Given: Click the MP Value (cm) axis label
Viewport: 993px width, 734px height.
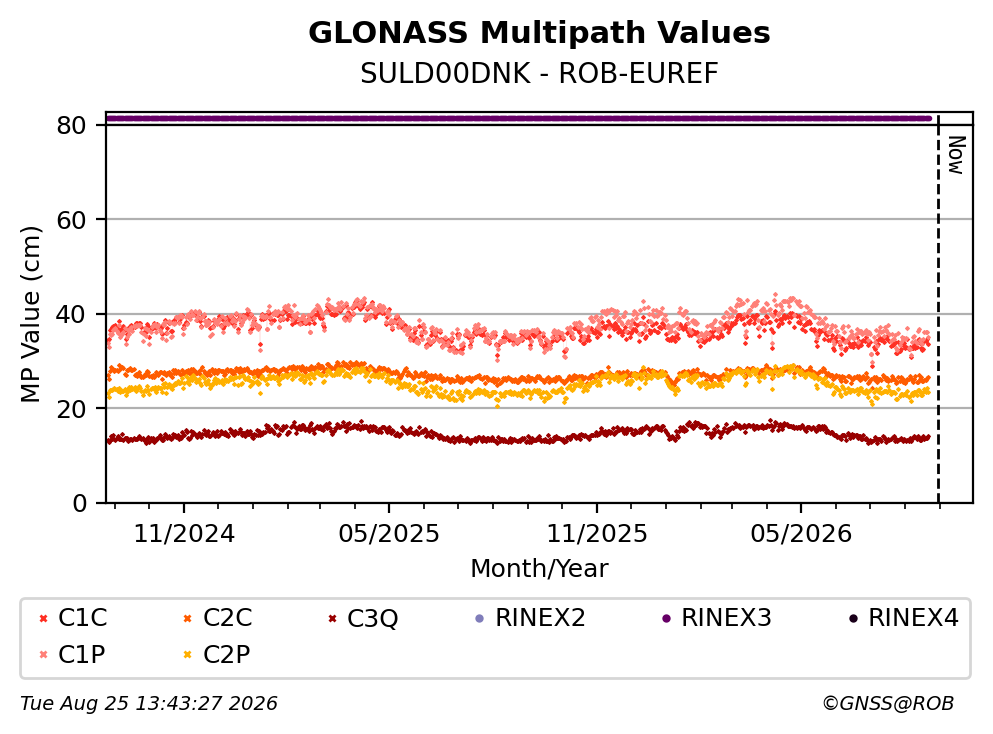Looking at the screenshot, I should click(30, 314).
